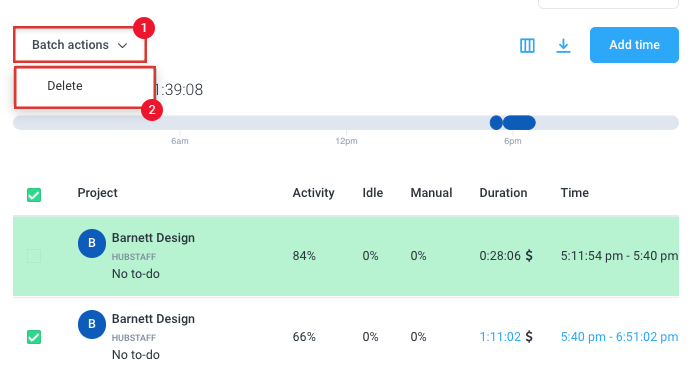Click the B avatar in the 84% row

(92, 243)
